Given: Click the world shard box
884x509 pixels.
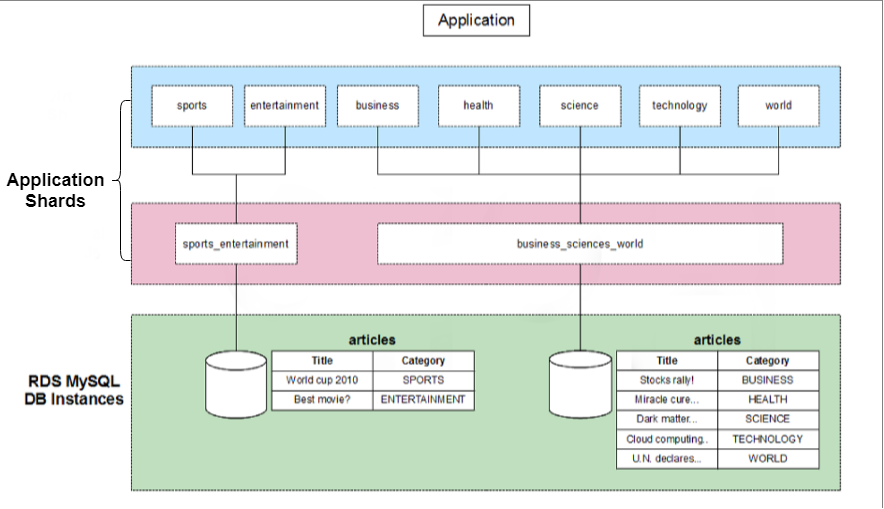Looking at the screenshot, I should pyautogui.click(x=778, y=105).
